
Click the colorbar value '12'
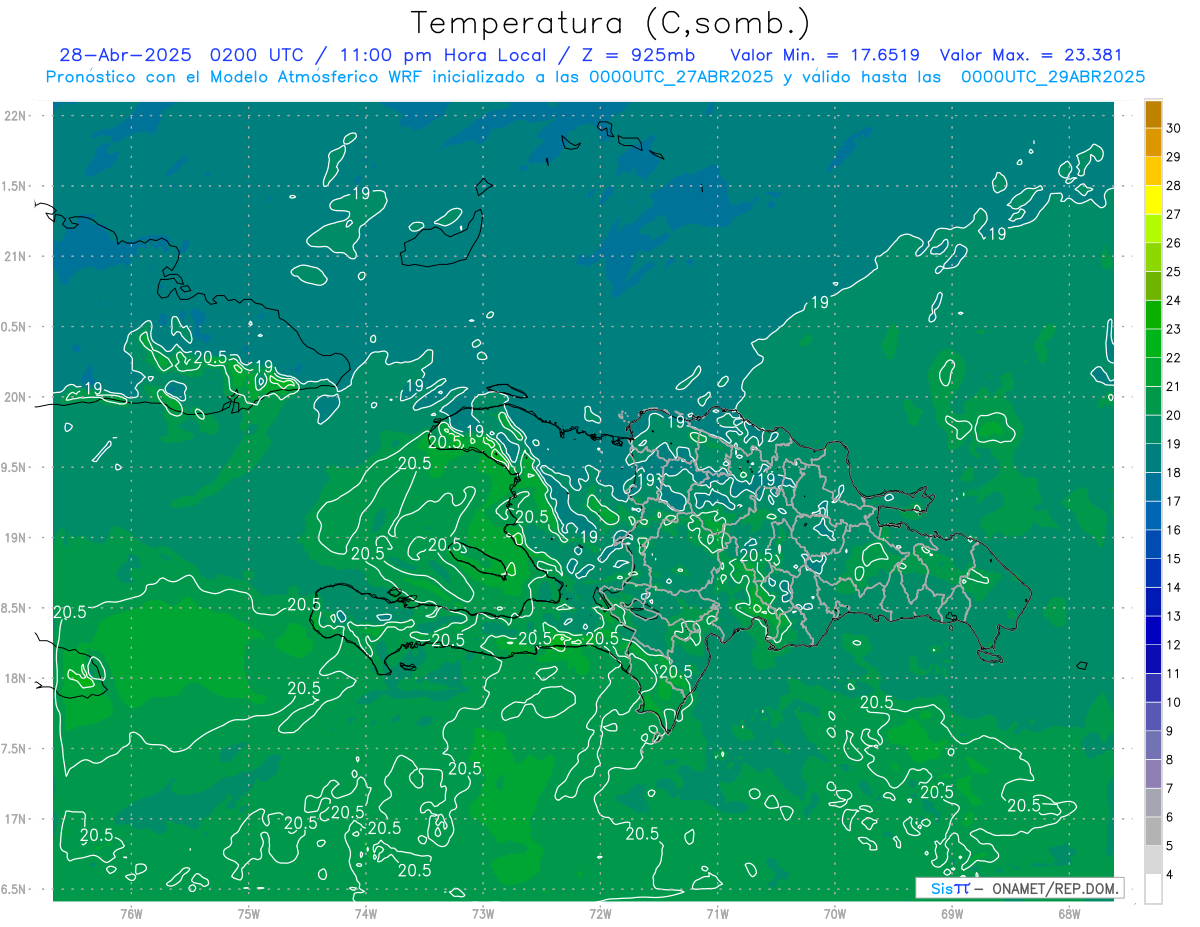click(x=1174, y=645)
